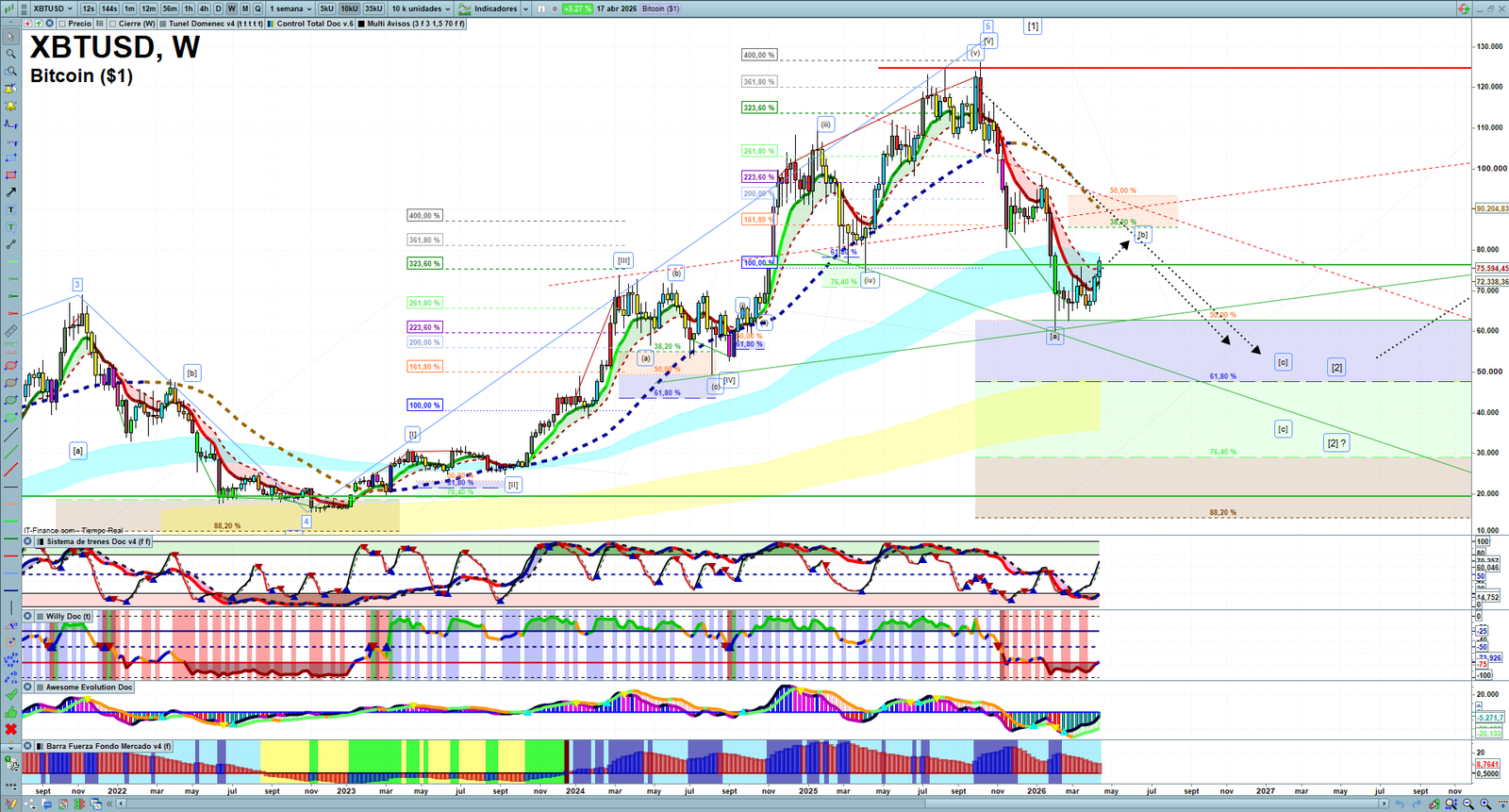Pick the magnifier zoom tool
The width and height of the screenshot is (1509, 812).
pyautogui.click(x=10, y=54)
